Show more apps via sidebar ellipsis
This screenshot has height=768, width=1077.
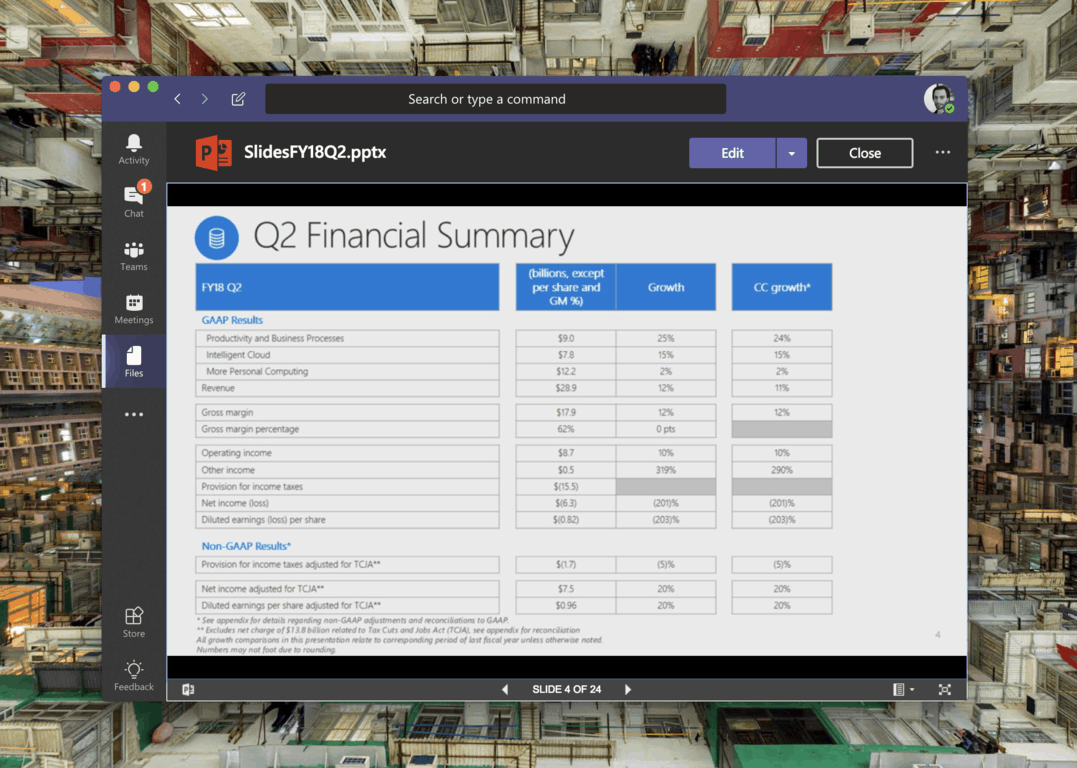pyautogui.click(x=134, y=414)
